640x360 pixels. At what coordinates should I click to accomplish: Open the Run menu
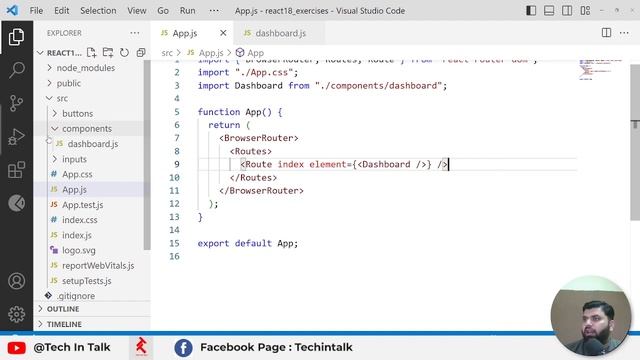(187, 11)
